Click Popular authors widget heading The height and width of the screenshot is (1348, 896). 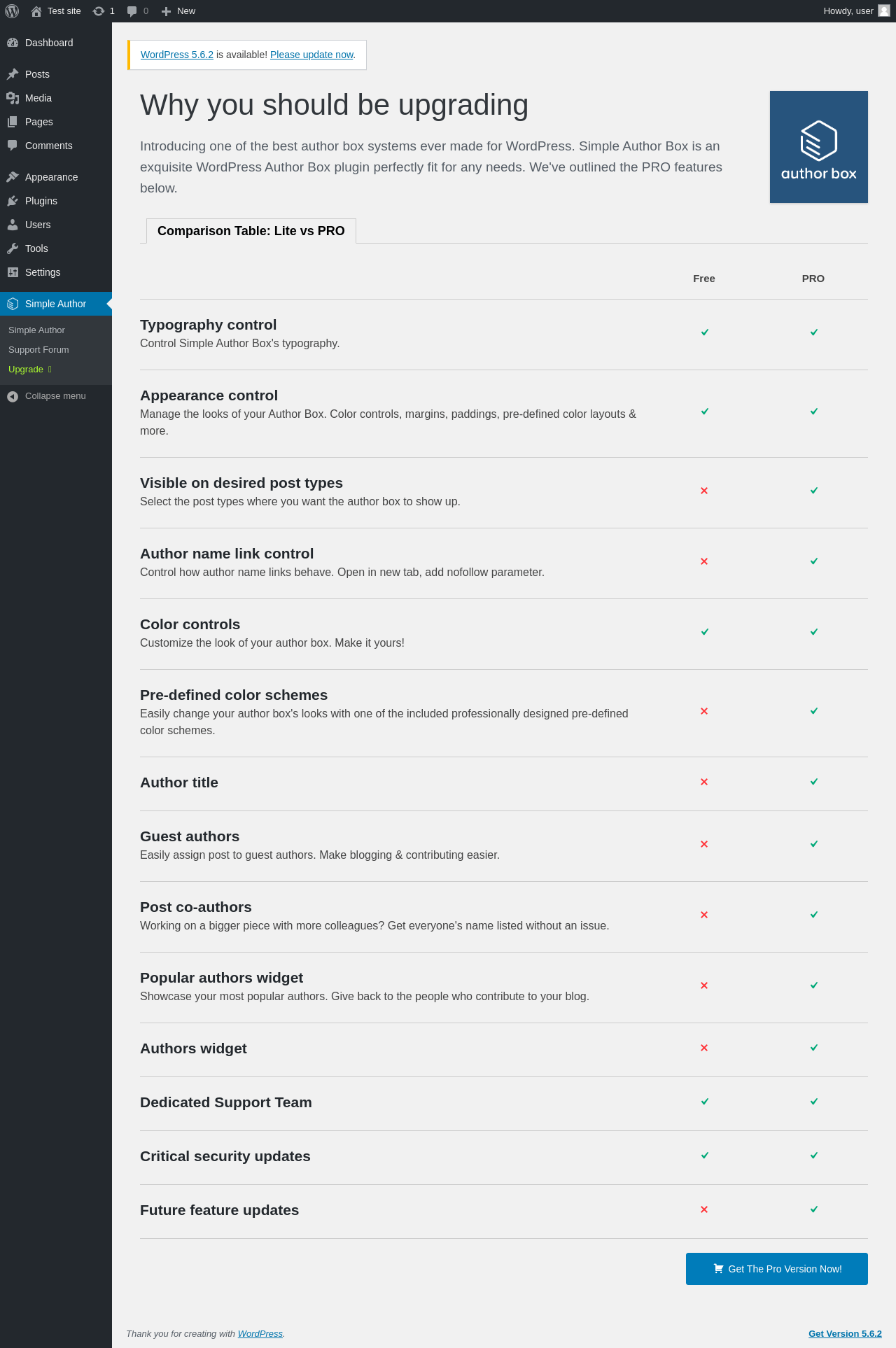pos(222,978)
